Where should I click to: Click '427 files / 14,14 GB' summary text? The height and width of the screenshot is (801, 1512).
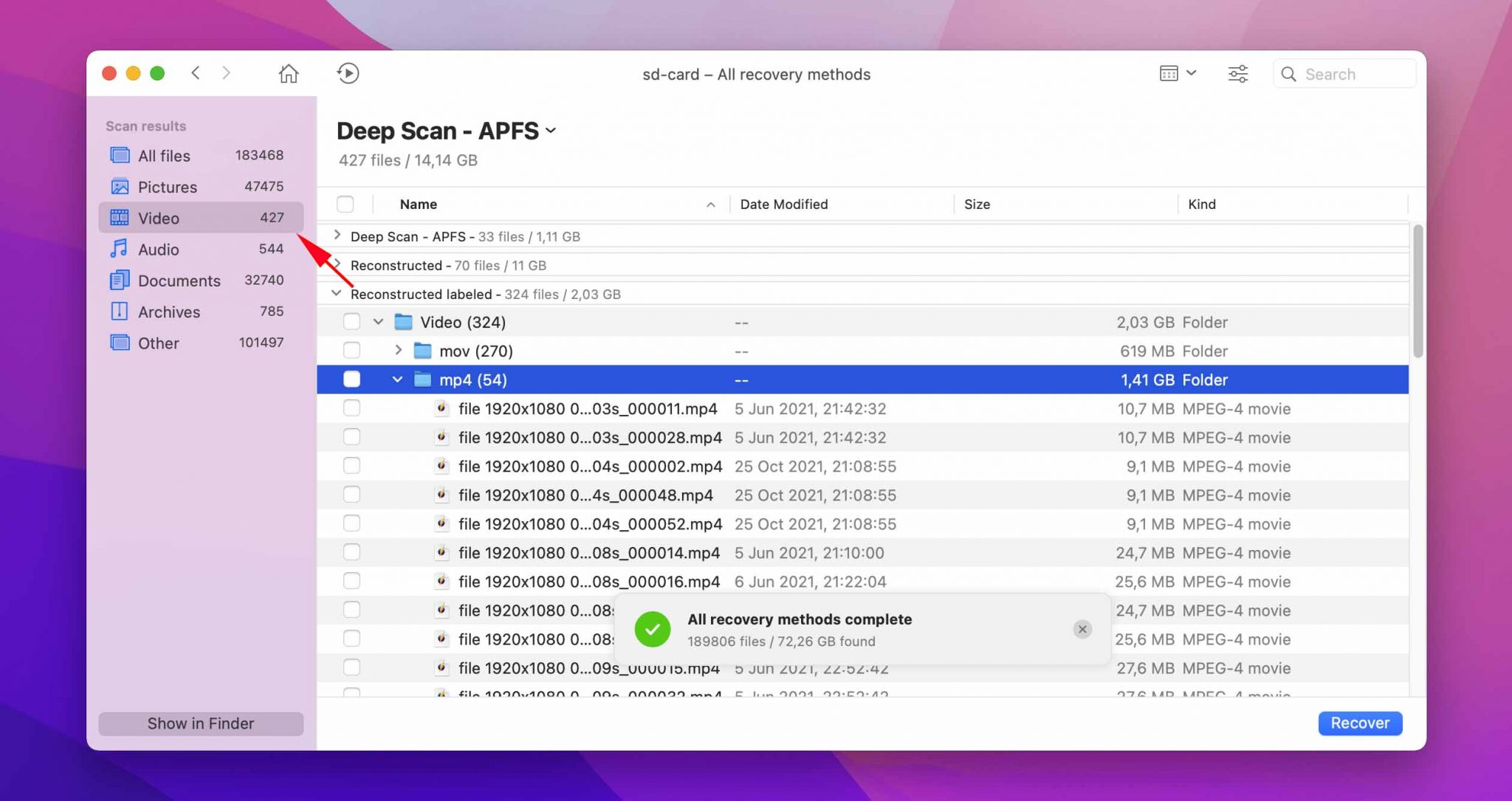[408, 160]
